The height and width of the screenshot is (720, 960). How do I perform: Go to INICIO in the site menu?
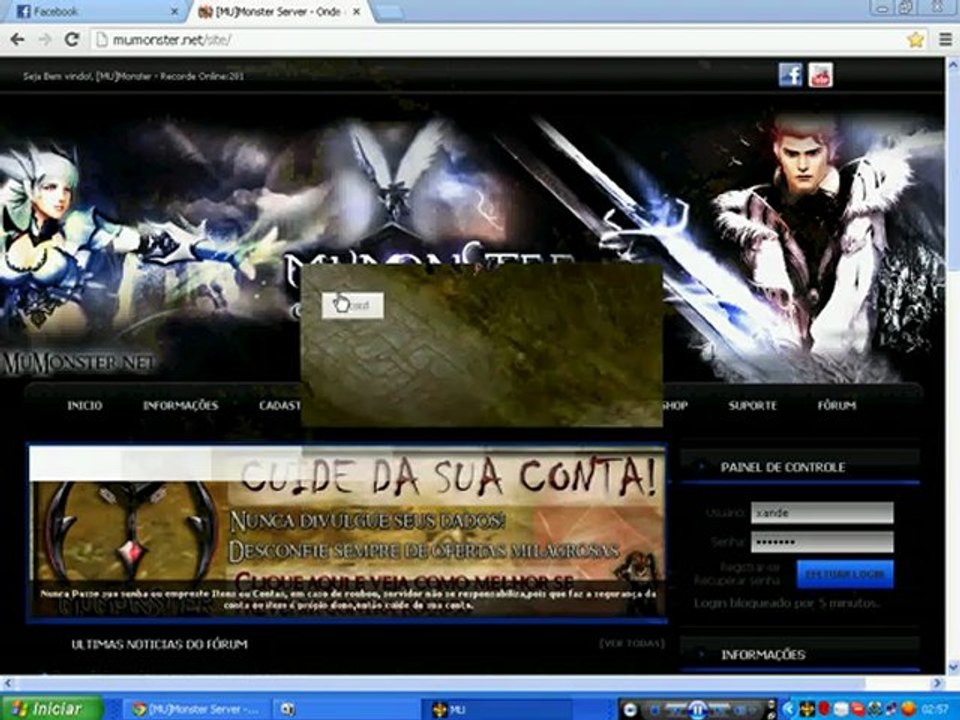84,405
